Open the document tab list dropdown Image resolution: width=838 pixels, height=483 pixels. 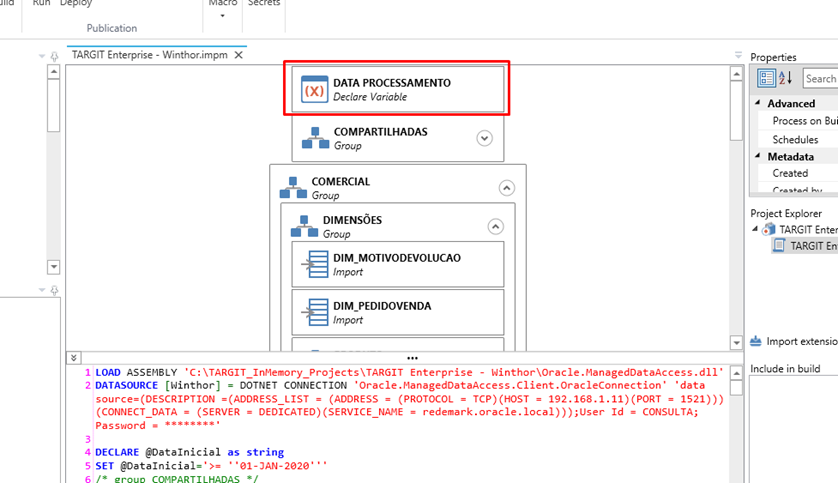[738, 55]
